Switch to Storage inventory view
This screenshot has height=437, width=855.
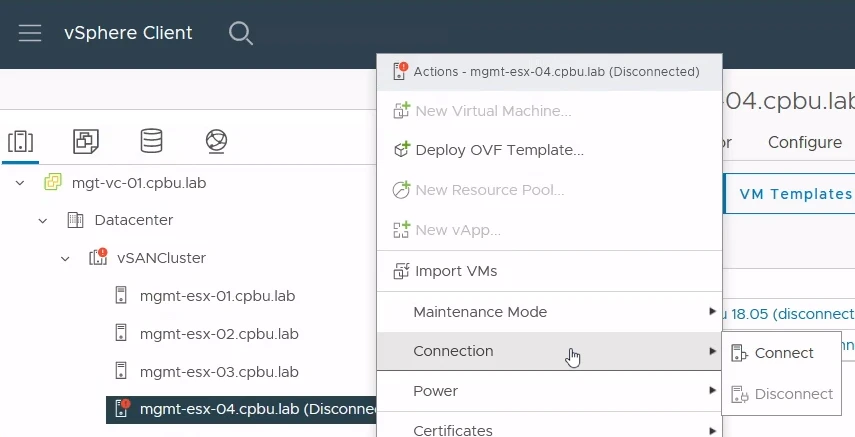(x=151, y=141)
